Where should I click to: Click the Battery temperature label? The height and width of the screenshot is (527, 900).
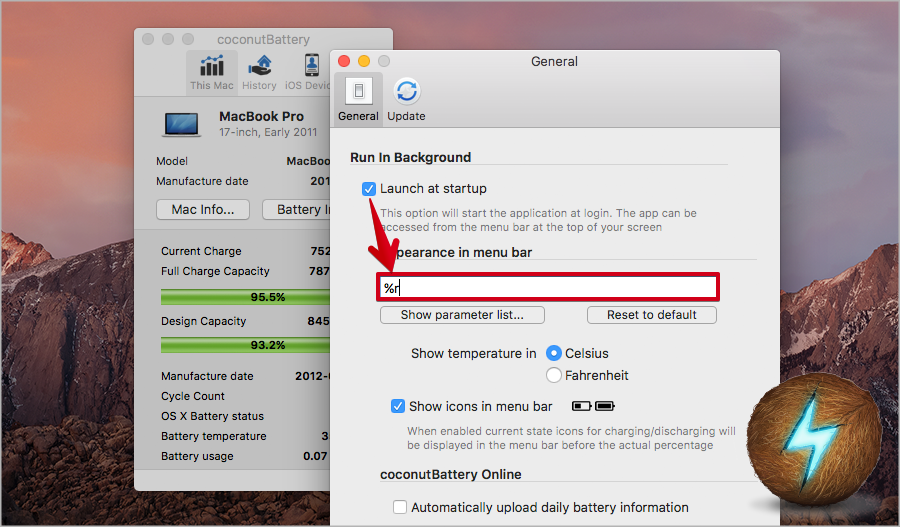click(214, 436)
